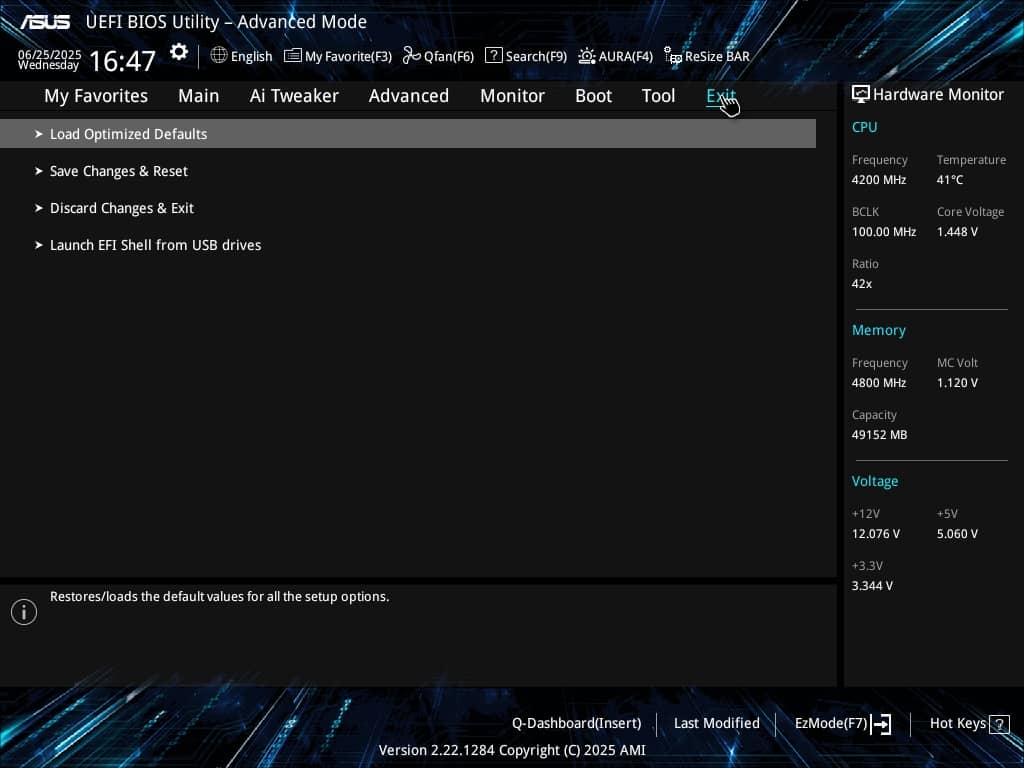
Task: Click the CPU temperature 41°C value
Action: [950, 180]
